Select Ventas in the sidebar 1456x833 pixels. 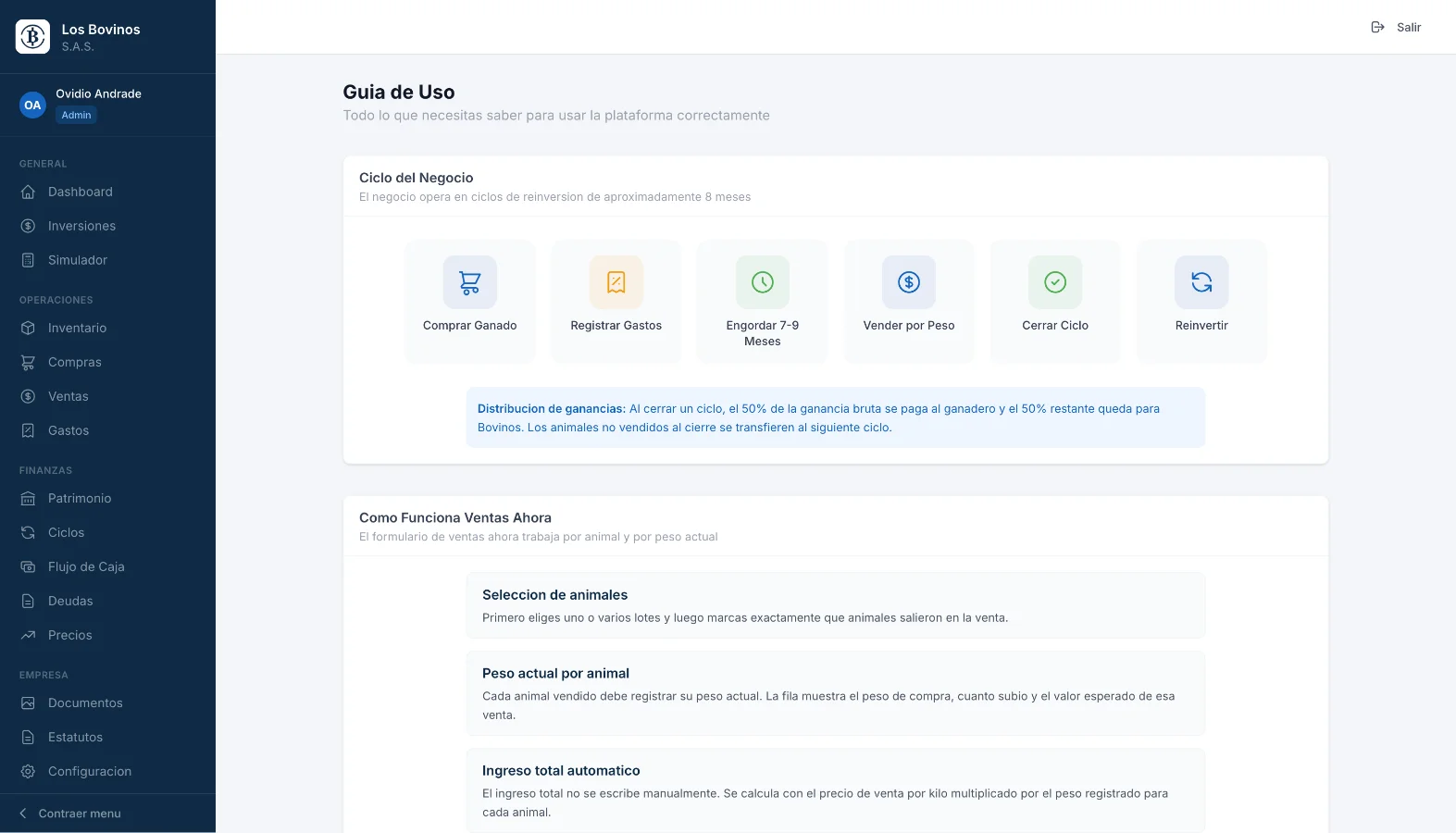coord(107,396)
